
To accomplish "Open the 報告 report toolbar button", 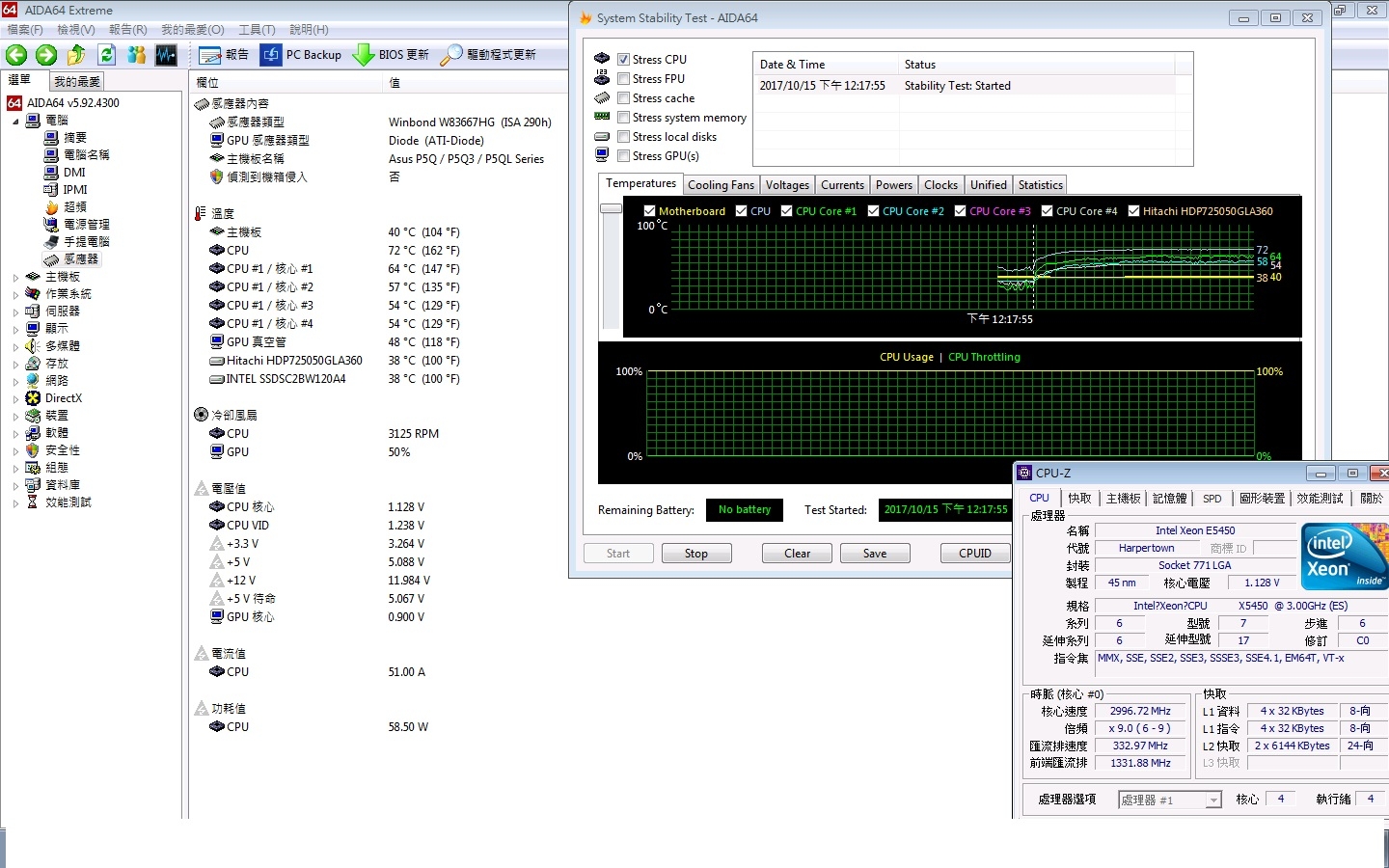I will 224,55.
